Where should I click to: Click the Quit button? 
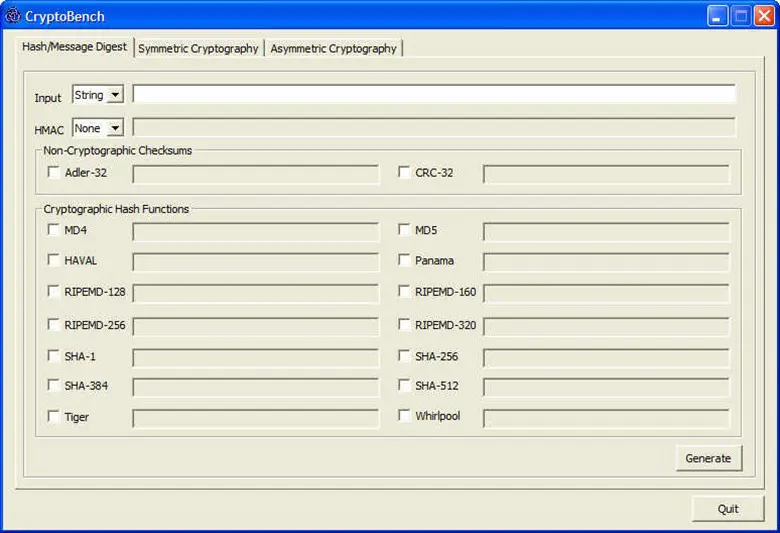tap(727, 509)
